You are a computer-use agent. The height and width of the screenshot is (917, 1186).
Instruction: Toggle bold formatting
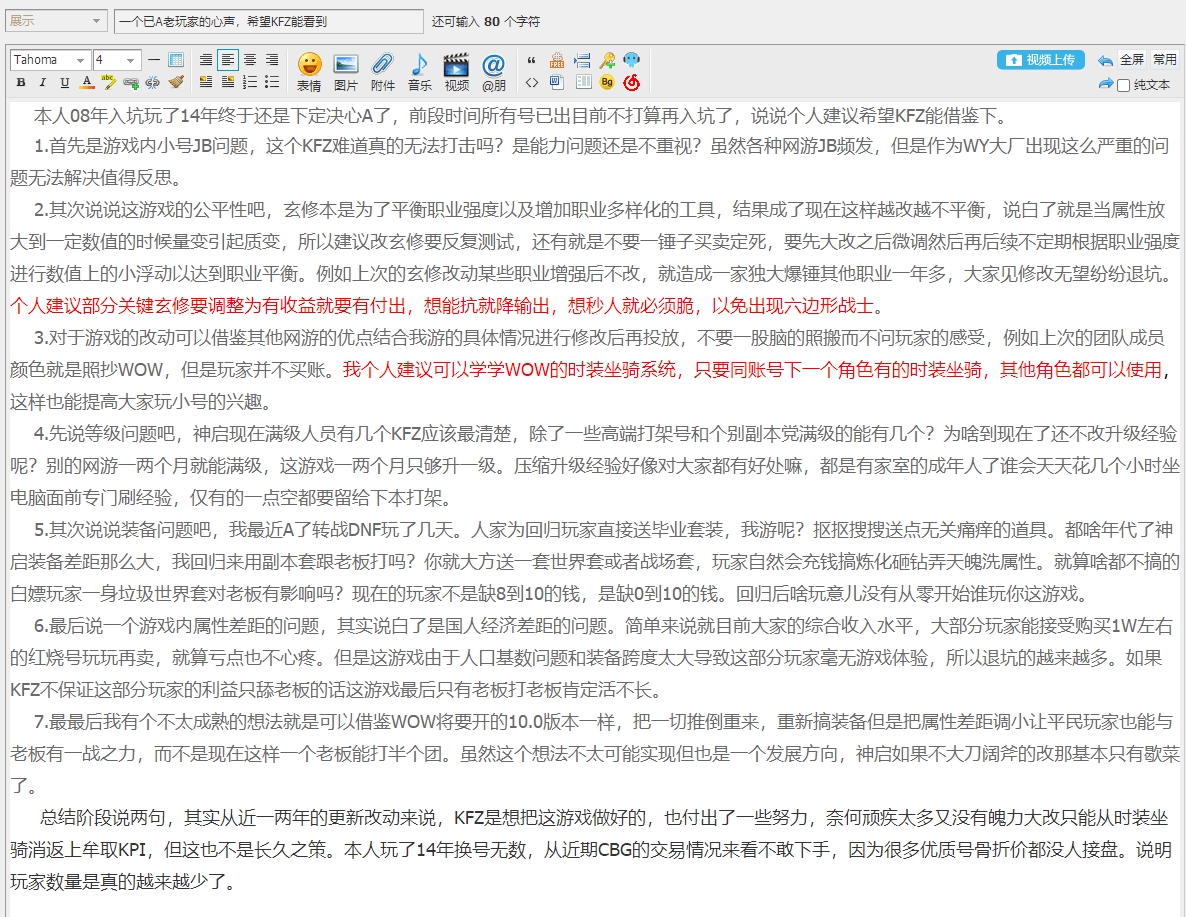(21, 82)
